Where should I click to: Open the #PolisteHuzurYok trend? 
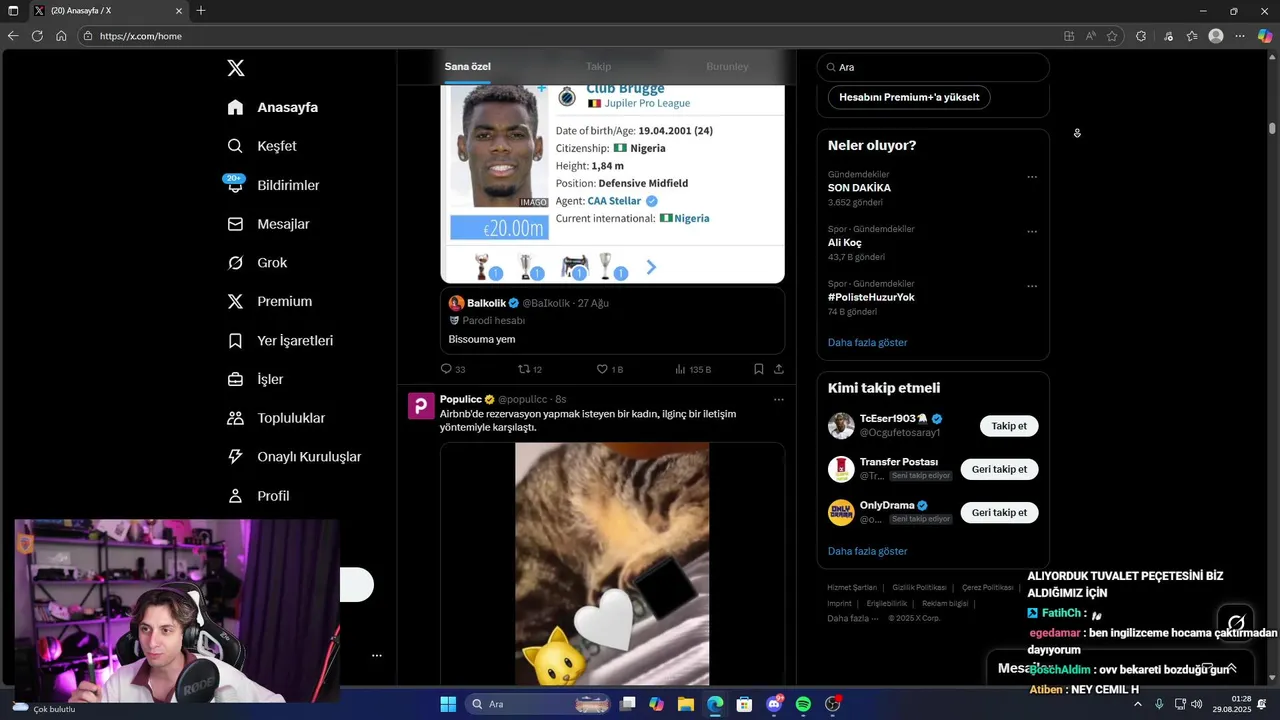pos(871,297)
